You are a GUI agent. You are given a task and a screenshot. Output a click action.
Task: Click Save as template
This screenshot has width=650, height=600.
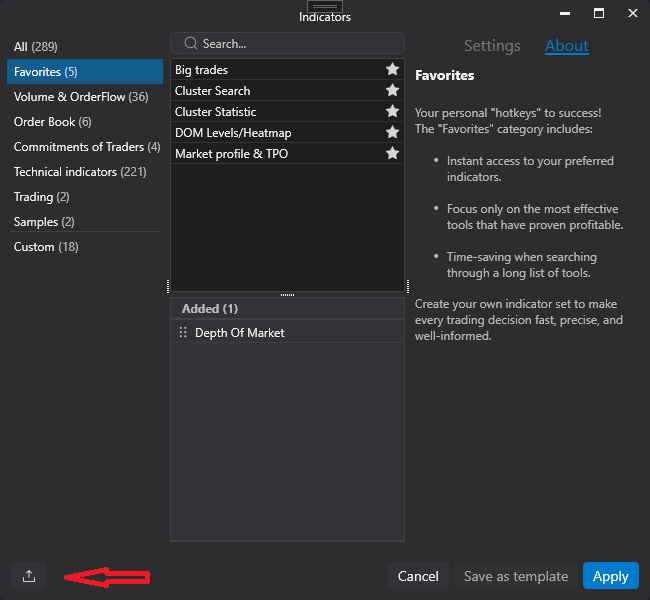[x=516, y=576]
